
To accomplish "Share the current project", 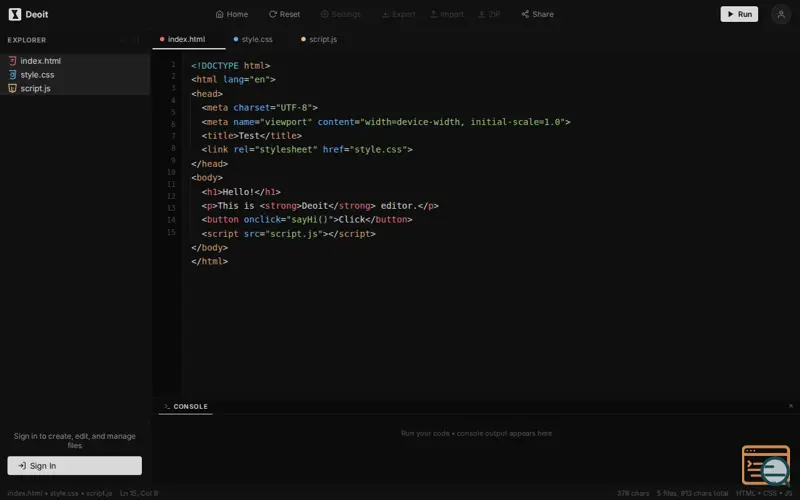I will coord(537,14).
